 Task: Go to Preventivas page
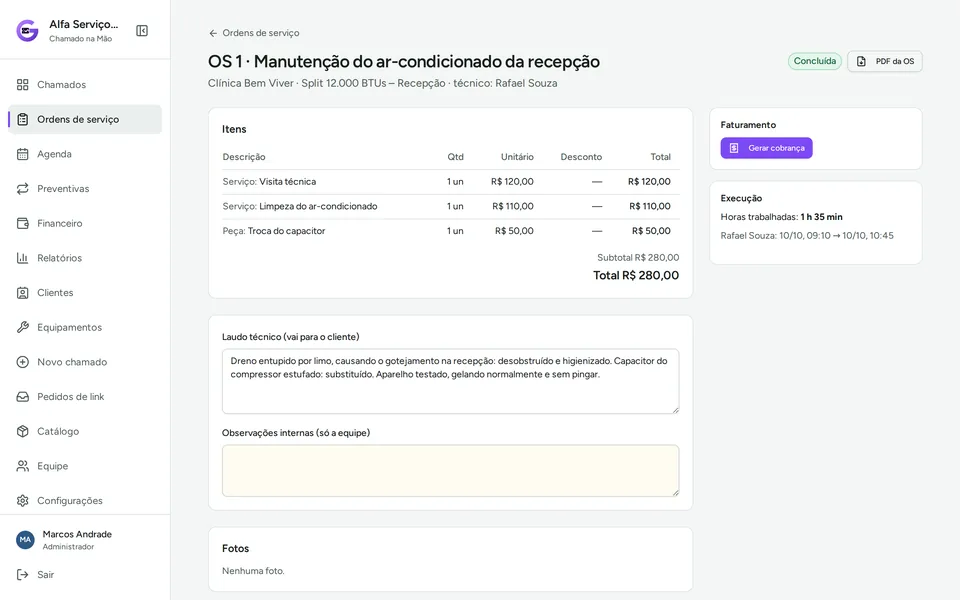(x=84, y=189)
